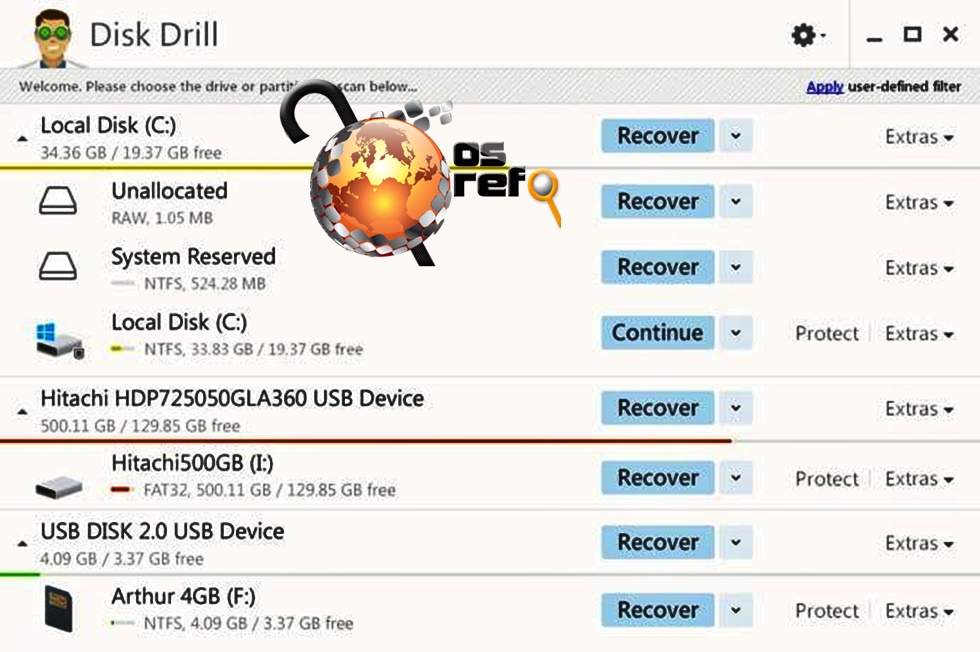The width and height of the screenshot is (980, 652).
Task: Click Protect for Local Disk (C:) partition
Action: click(x=827, y=333)
